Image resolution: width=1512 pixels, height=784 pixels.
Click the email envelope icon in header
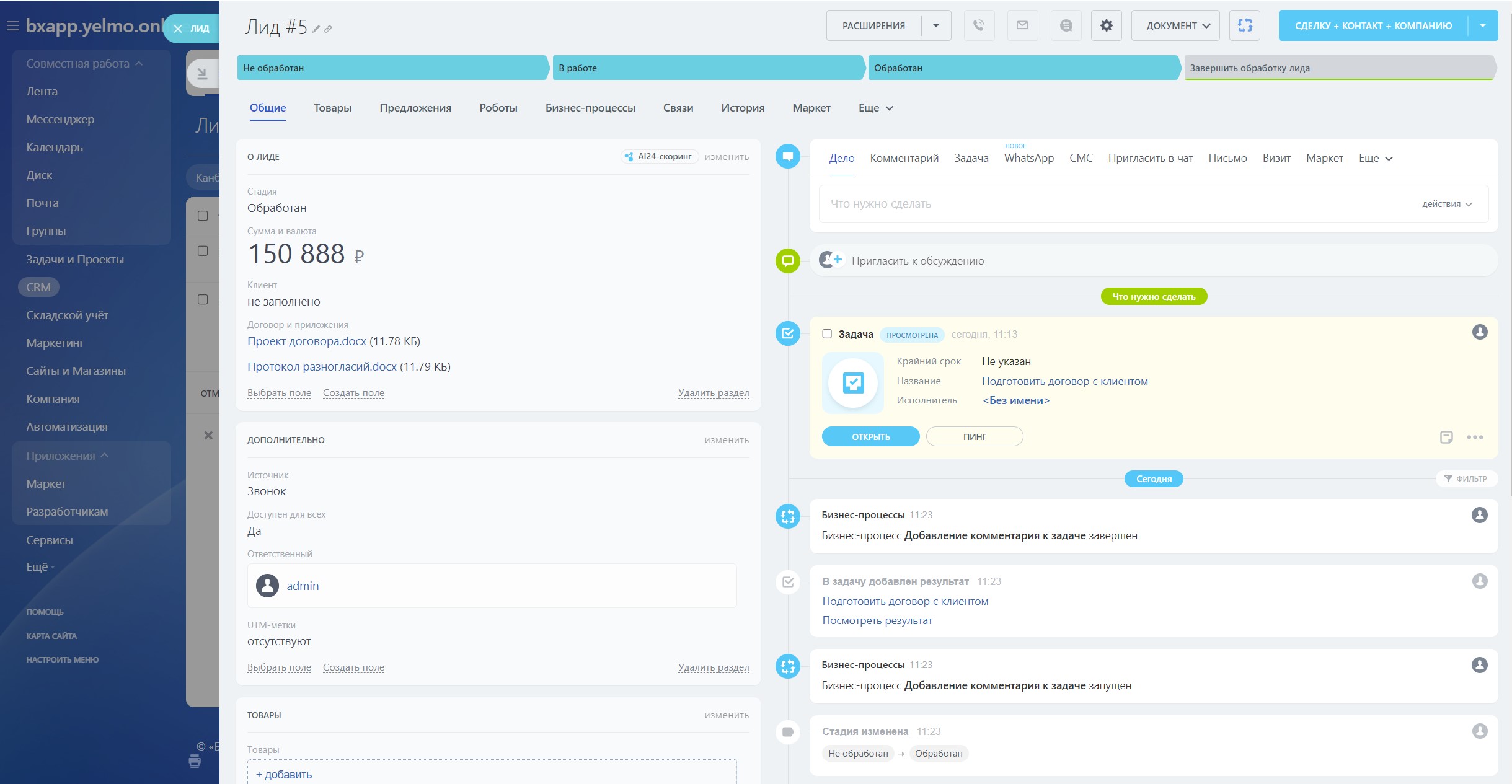point(1022,25)
